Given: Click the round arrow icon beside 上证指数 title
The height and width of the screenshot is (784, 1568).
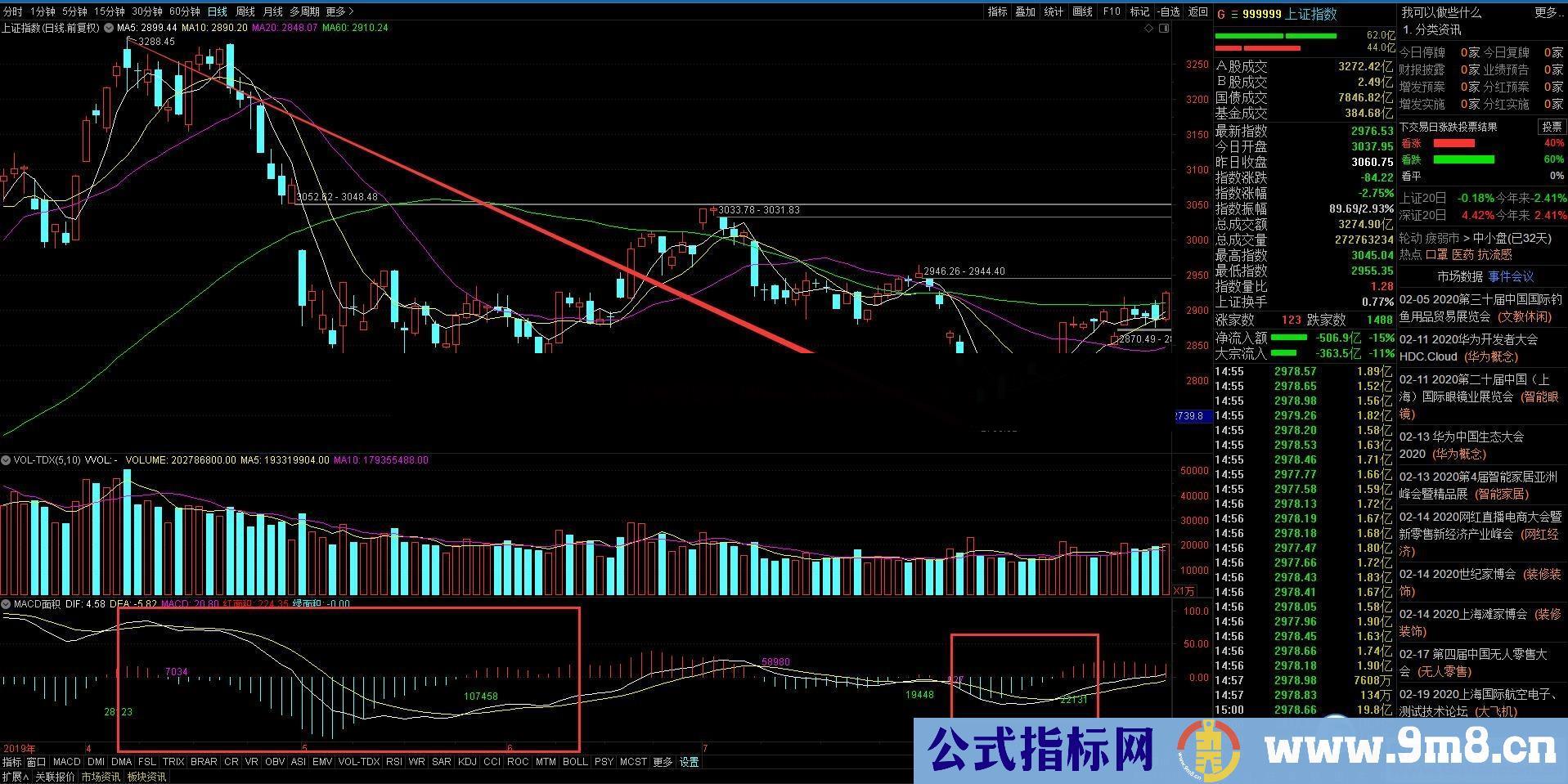Looking at the screenshot, I should 108,28.
